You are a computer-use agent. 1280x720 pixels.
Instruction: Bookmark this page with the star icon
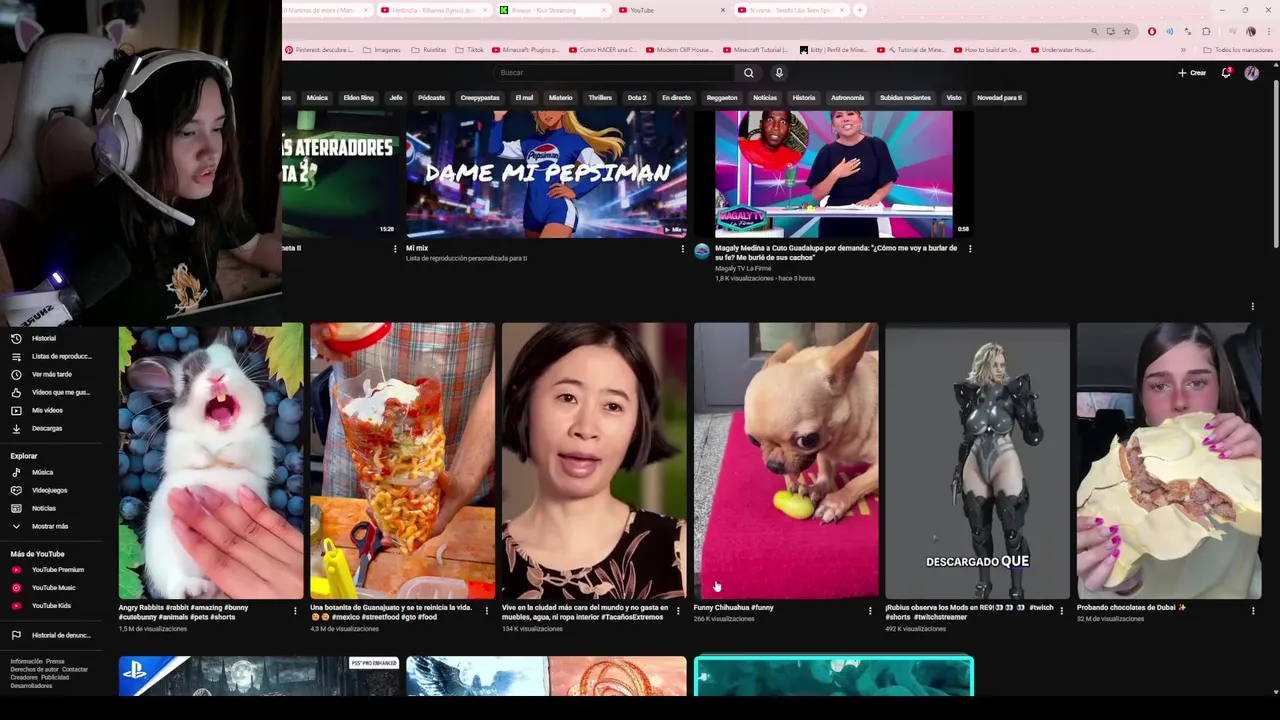(1127, 31)
